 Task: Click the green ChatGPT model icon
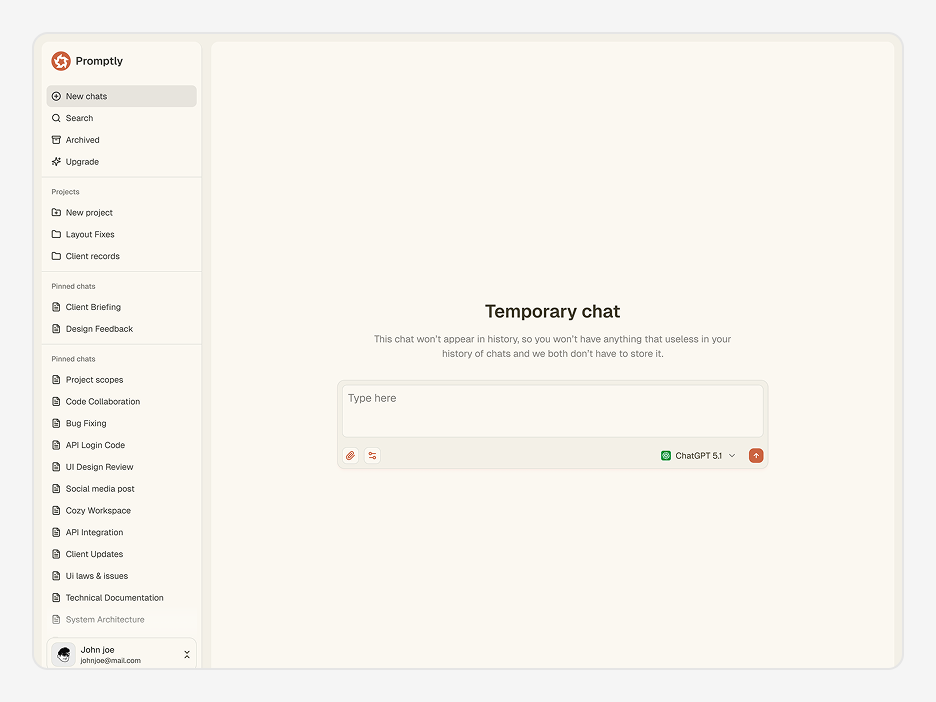click(x=666, y=455)
